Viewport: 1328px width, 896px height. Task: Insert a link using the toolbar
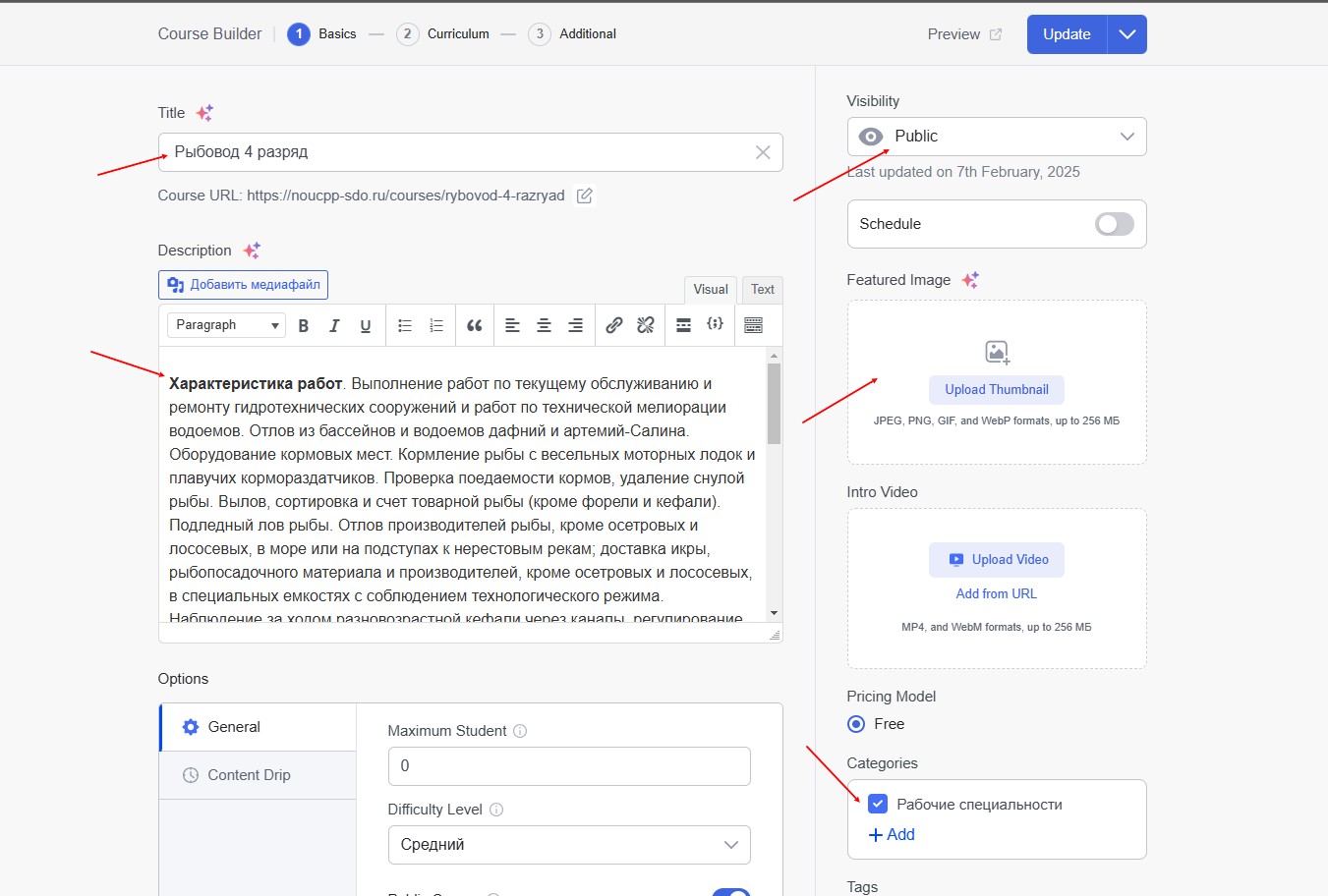614,325
